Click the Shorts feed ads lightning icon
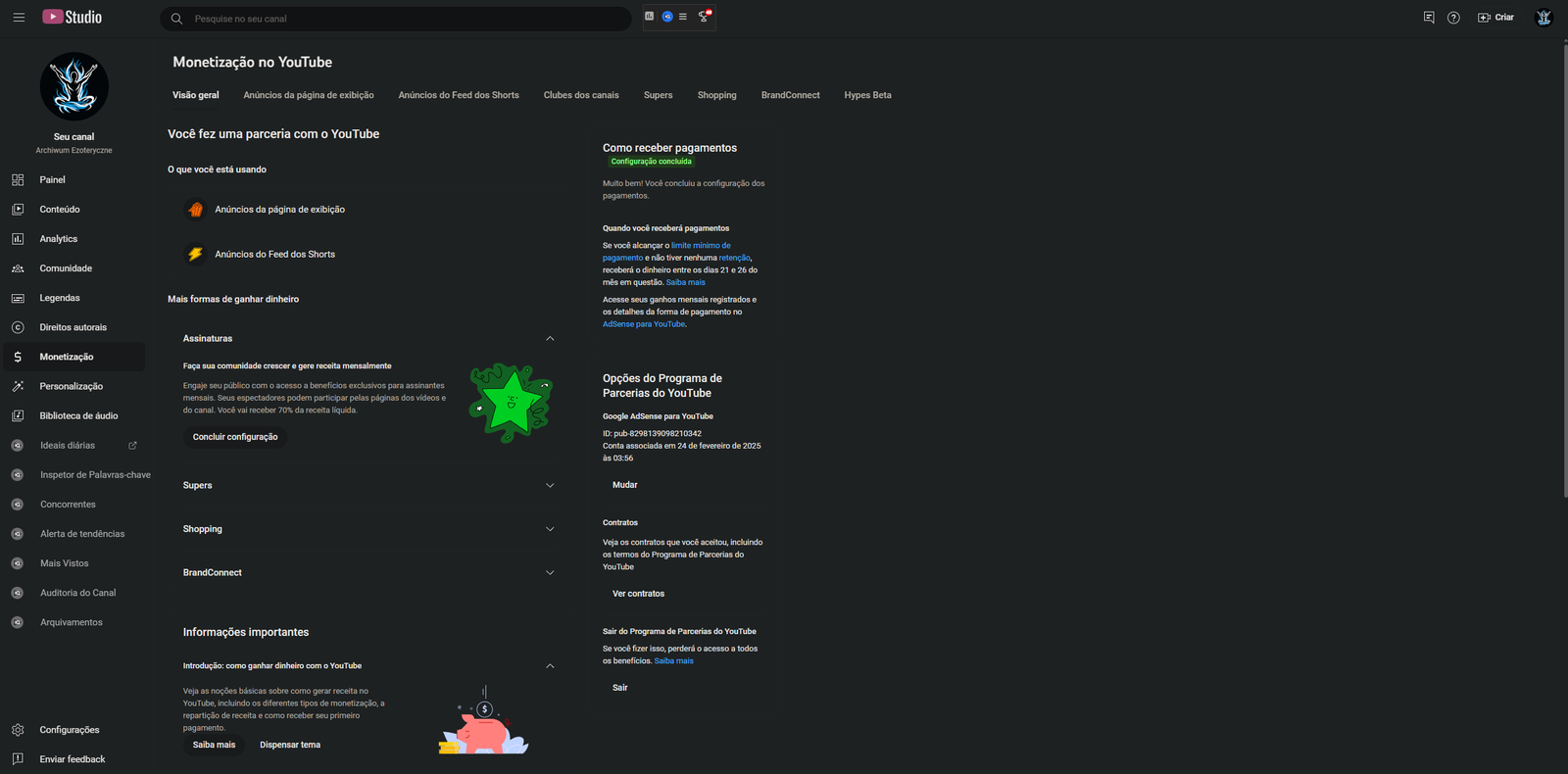Image resolution: width=1568 pixels, height=774 pixels. pos(195,255)
